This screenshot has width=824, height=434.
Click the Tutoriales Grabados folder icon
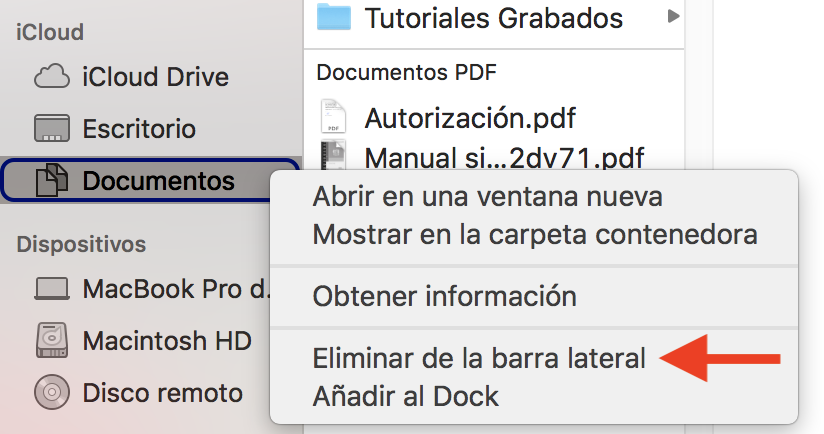pos(334,17)
